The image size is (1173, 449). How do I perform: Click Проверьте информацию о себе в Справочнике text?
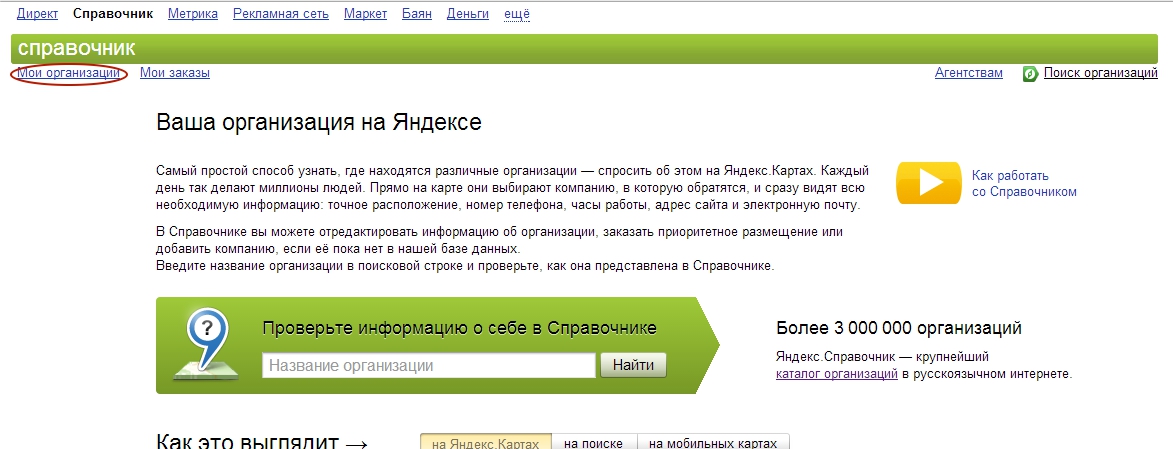tap(459, 328)
